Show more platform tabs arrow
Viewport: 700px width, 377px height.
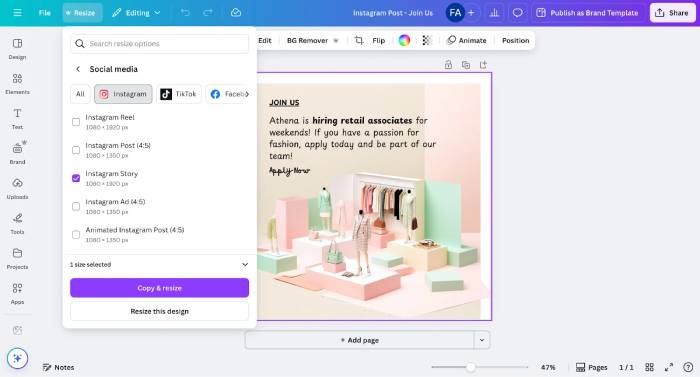[247, 94]
